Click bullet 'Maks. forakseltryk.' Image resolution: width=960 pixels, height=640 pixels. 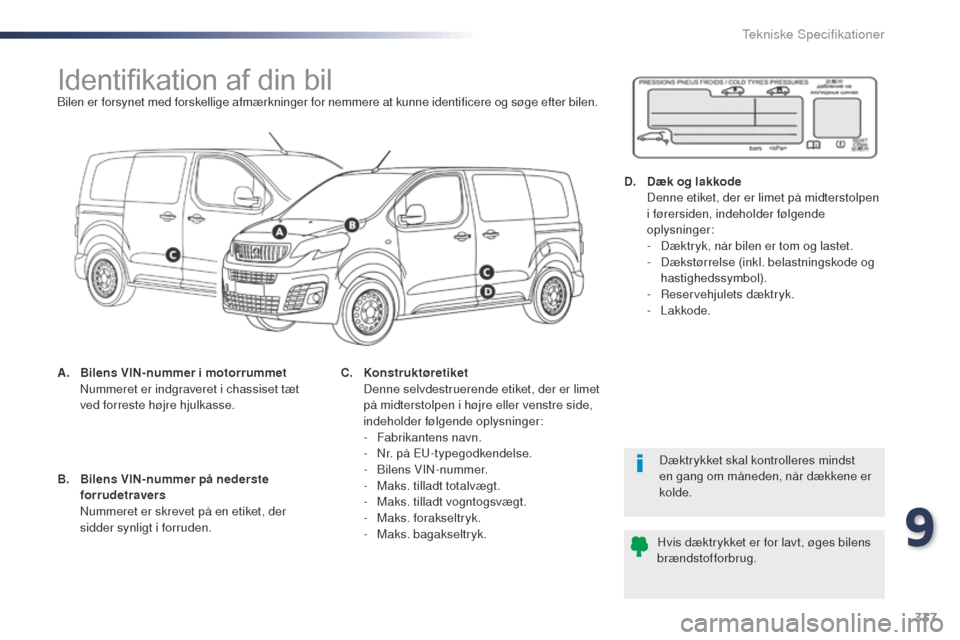pyautogui.click(x=429, y=518)
